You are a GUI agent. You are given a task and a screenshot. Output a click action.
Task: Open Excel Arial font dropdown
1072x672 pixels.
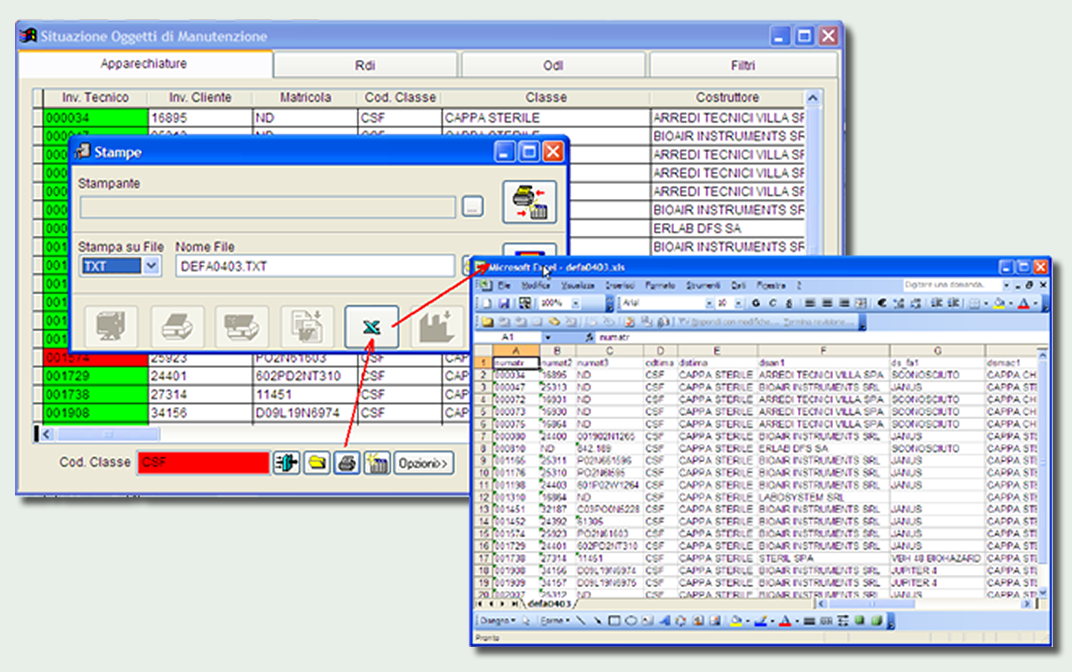[x=708, y=303]
